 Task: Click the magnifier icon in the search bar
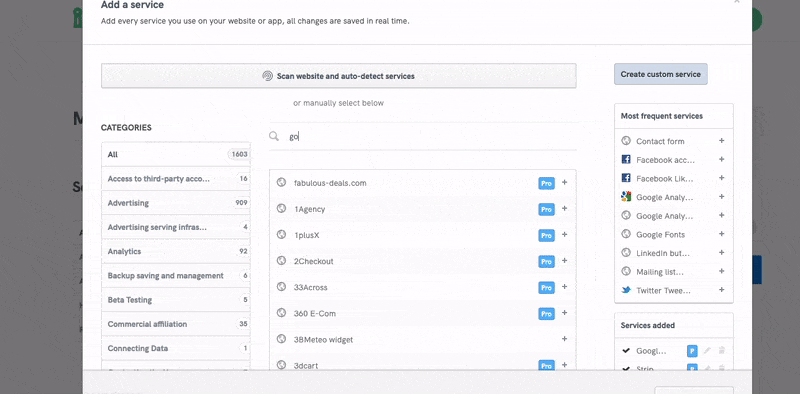[x=274, y=136]
